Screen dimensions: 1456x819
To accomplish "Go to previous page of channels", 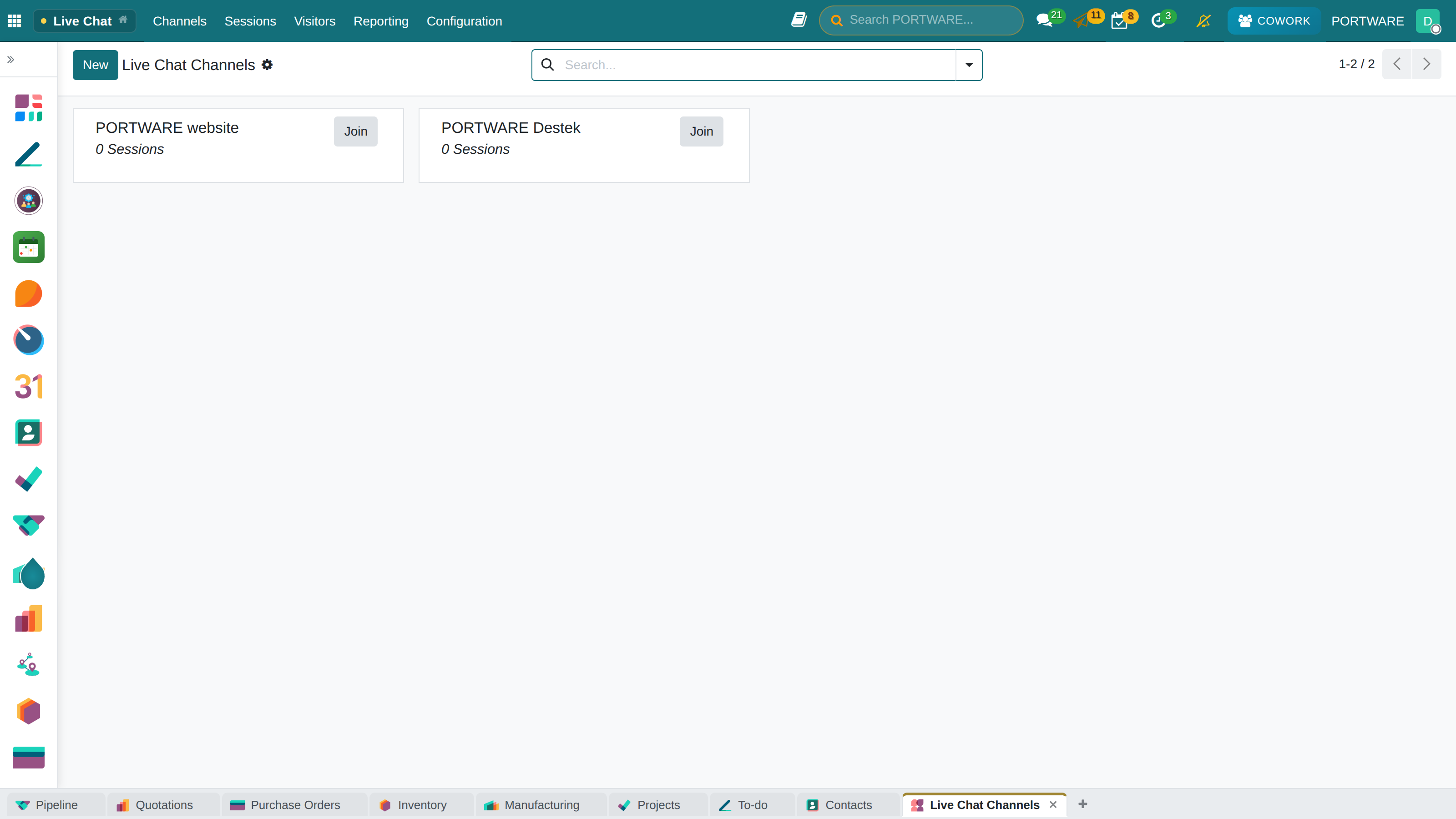I will tap(1397, 64).
